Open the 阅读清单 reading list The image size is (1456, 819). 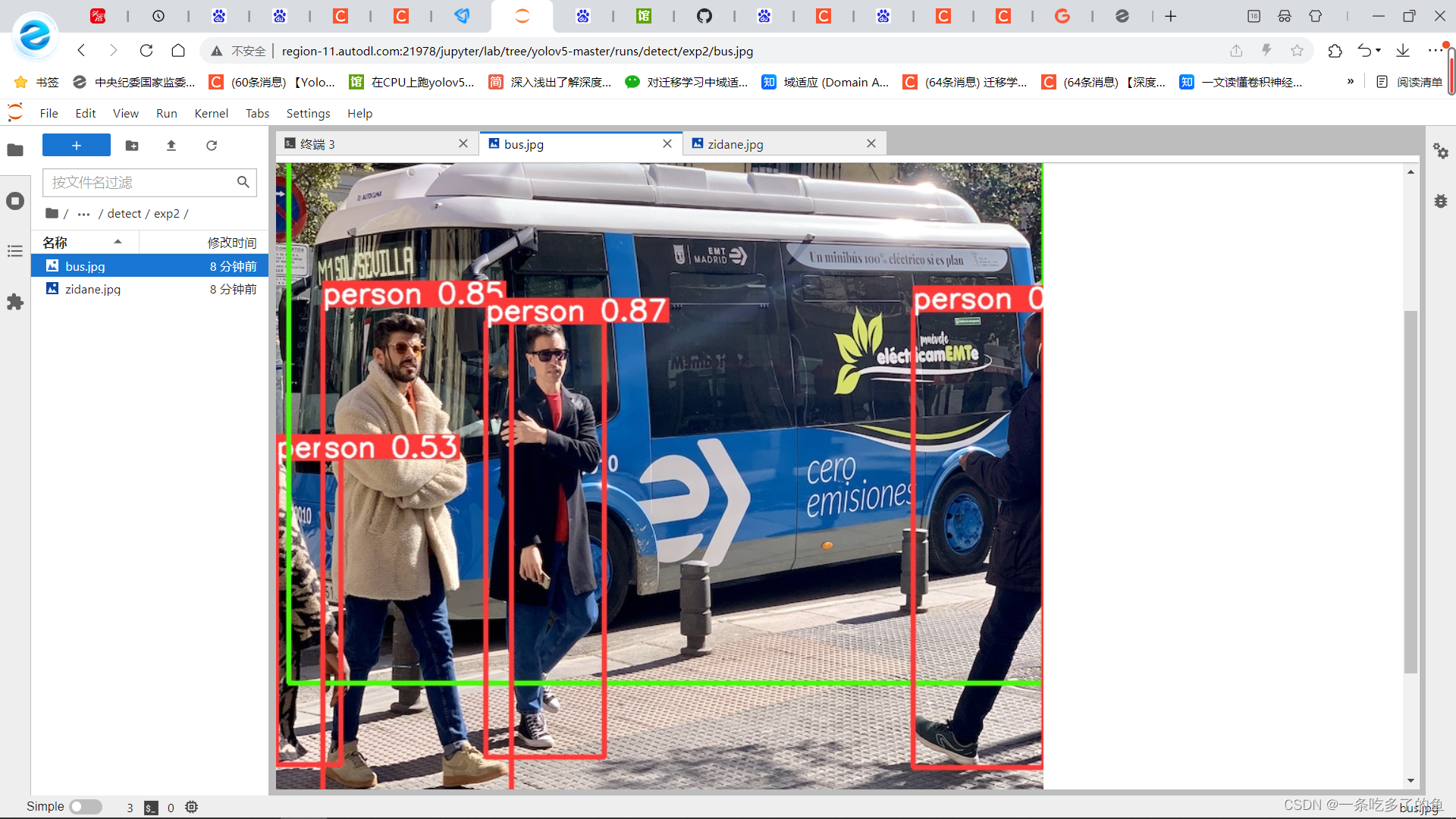[1412, 81]
